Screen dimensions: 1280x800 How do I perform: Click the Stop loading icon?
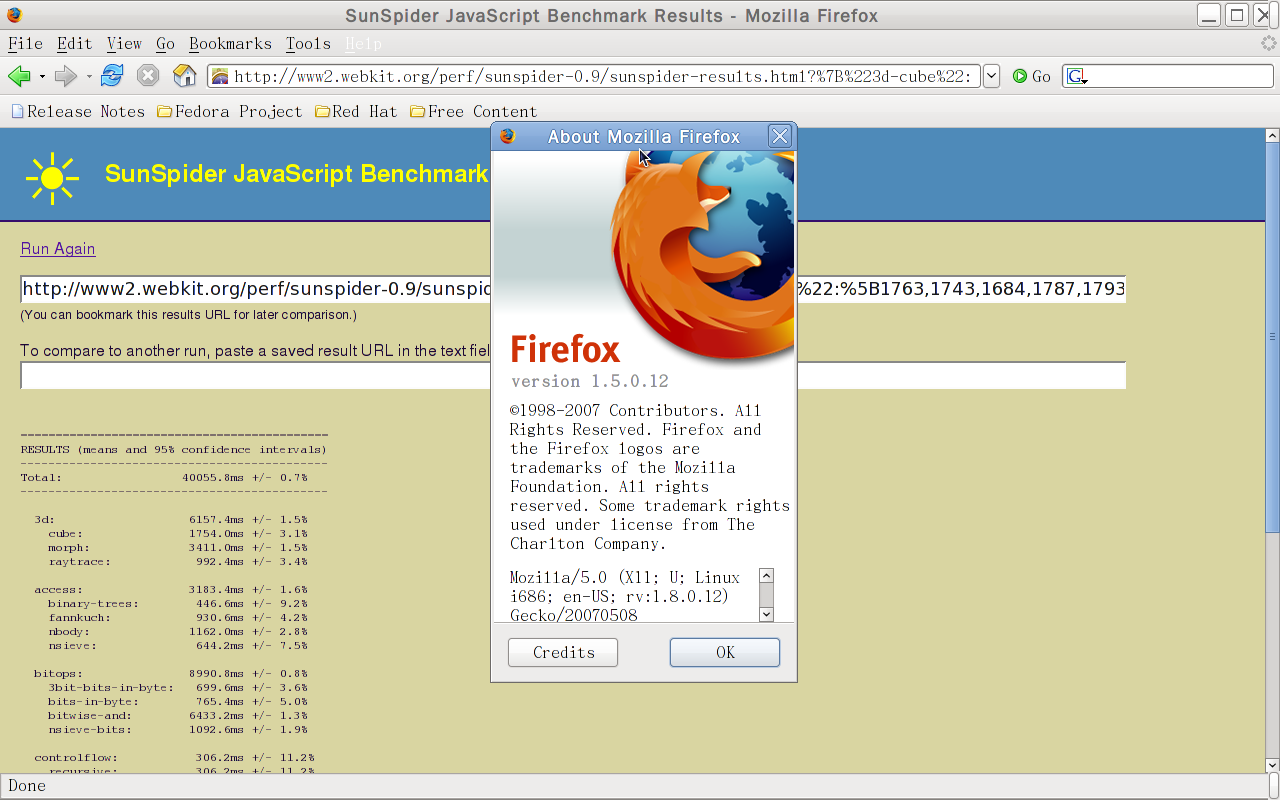[148, 76]
